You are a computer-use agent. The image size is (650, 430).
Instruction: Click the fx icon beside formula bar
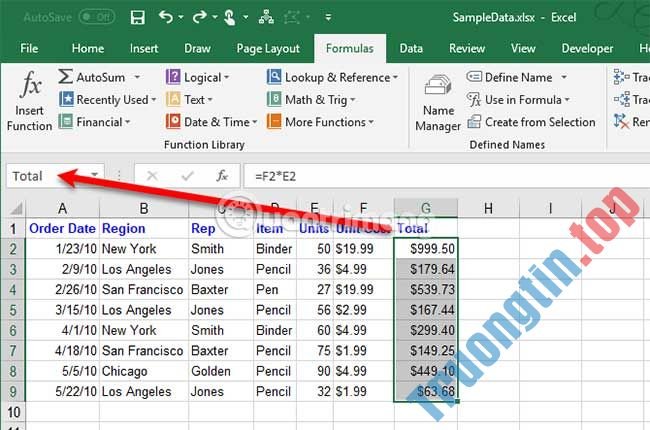click(x=222, y=176)
